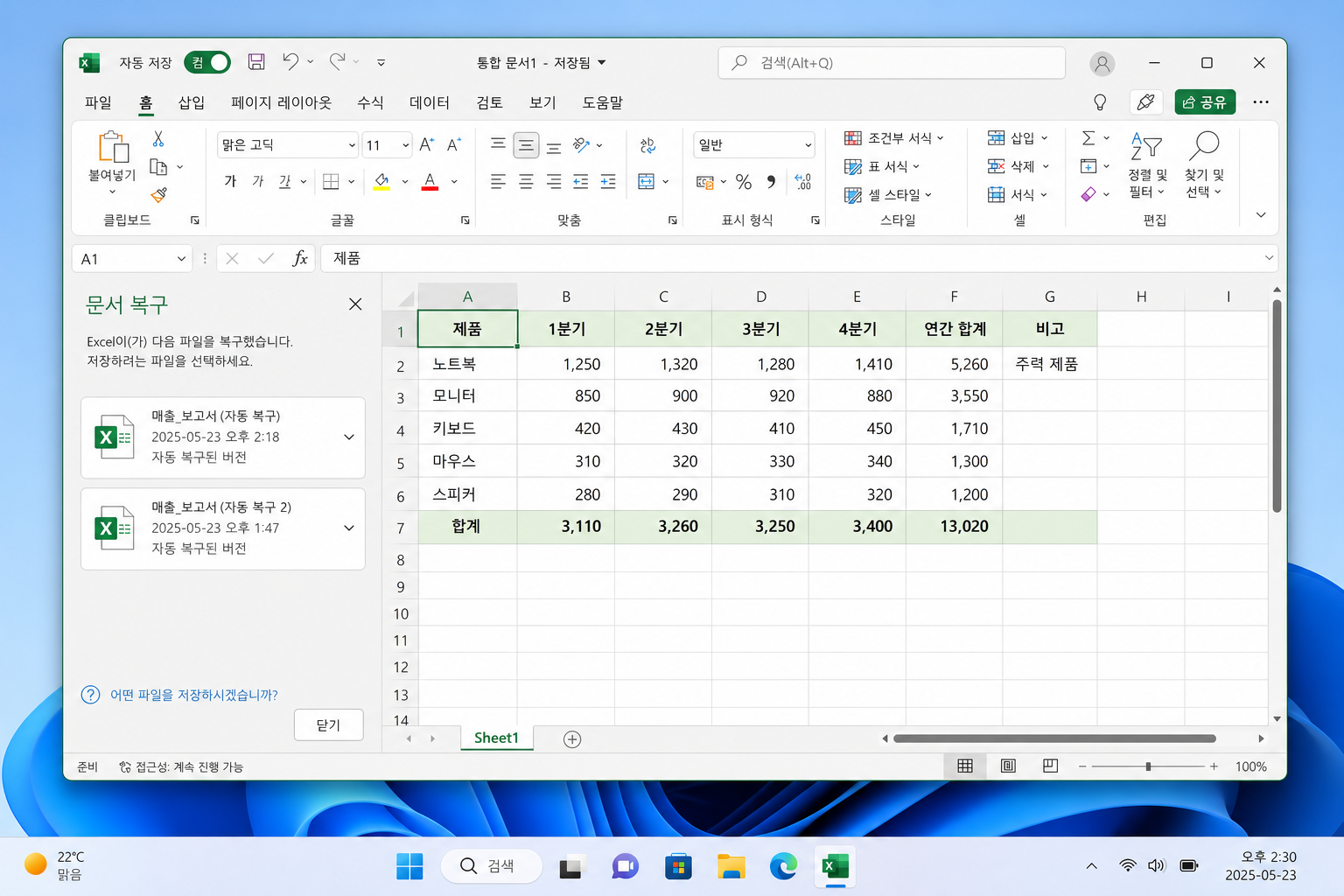Apply percent style to cells
This screenshot has height=896, width=1344.
pos(744,181)
